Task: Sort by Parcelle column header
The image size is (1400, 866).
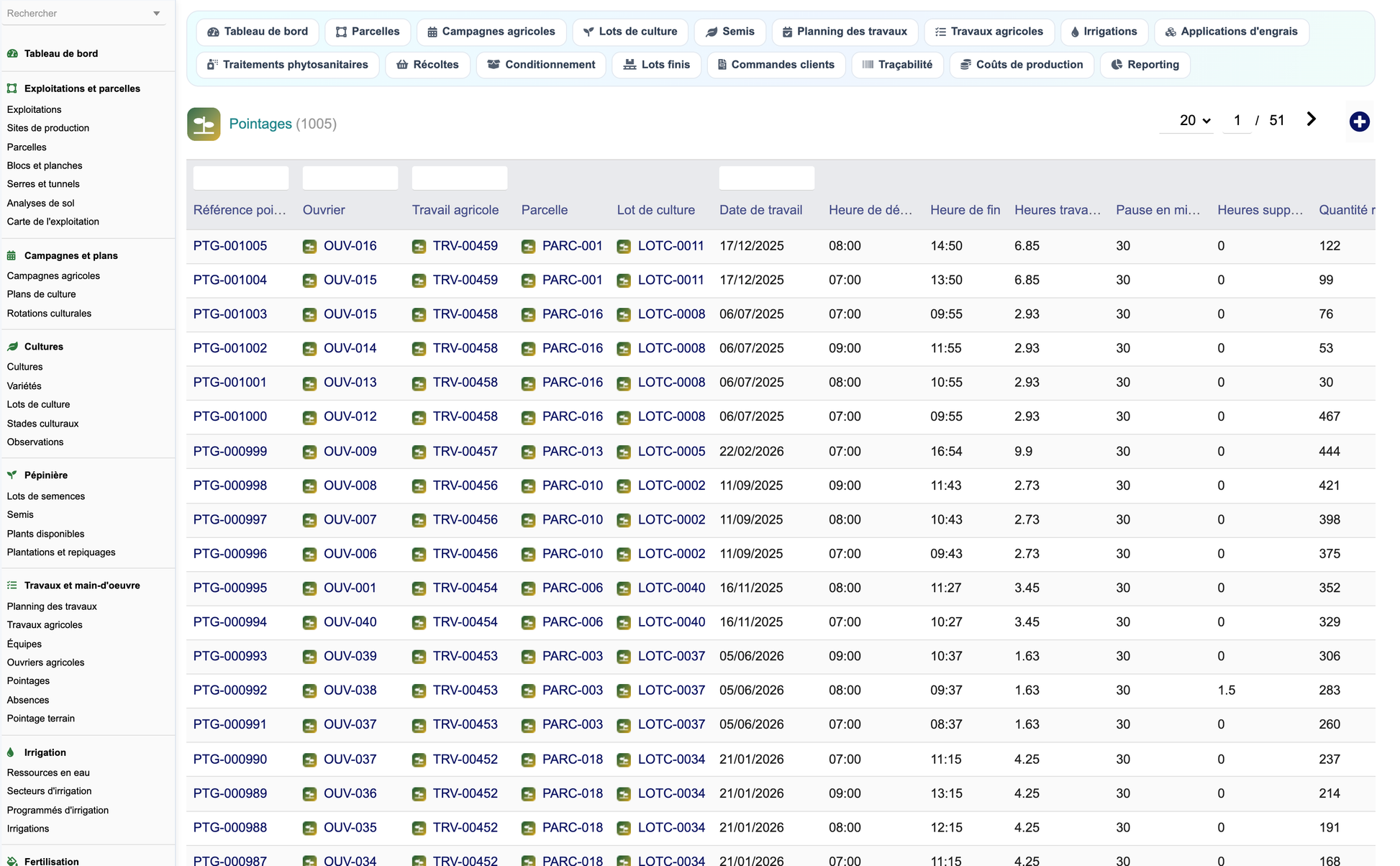Action: point(545,210)
